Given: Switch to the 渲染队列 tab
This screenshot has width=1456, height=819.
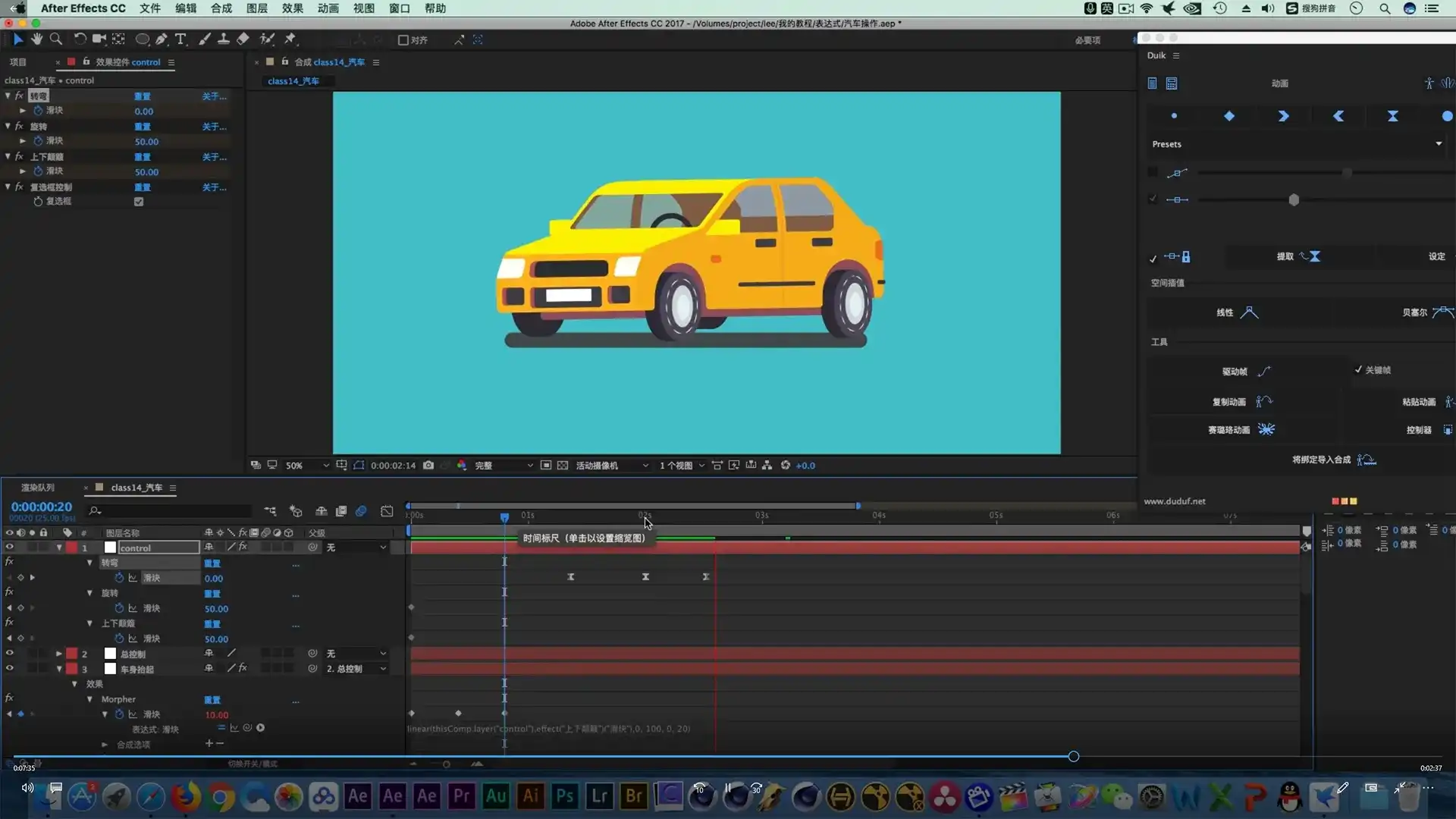Looking at the screenshot, I should 38,488.
